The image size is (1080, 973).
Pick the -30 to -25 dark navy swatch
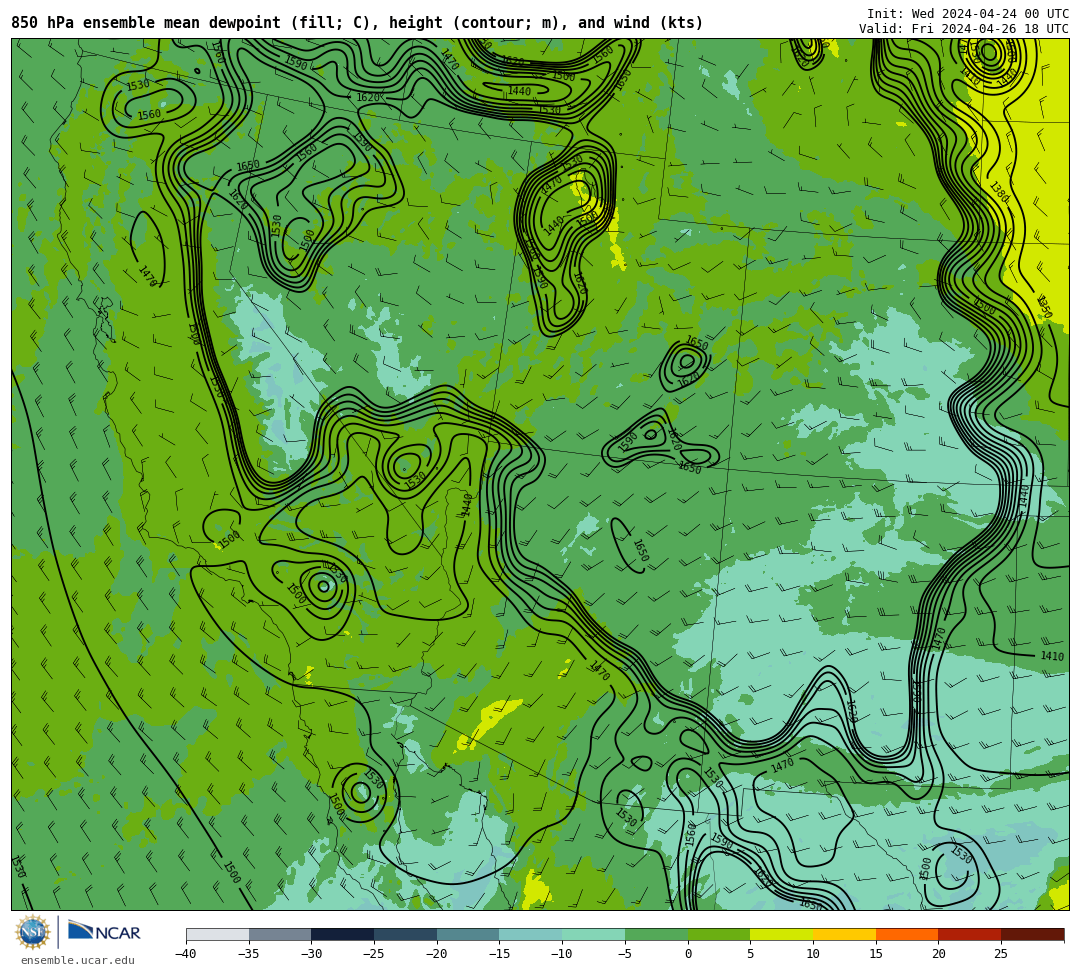pos(343,934)
